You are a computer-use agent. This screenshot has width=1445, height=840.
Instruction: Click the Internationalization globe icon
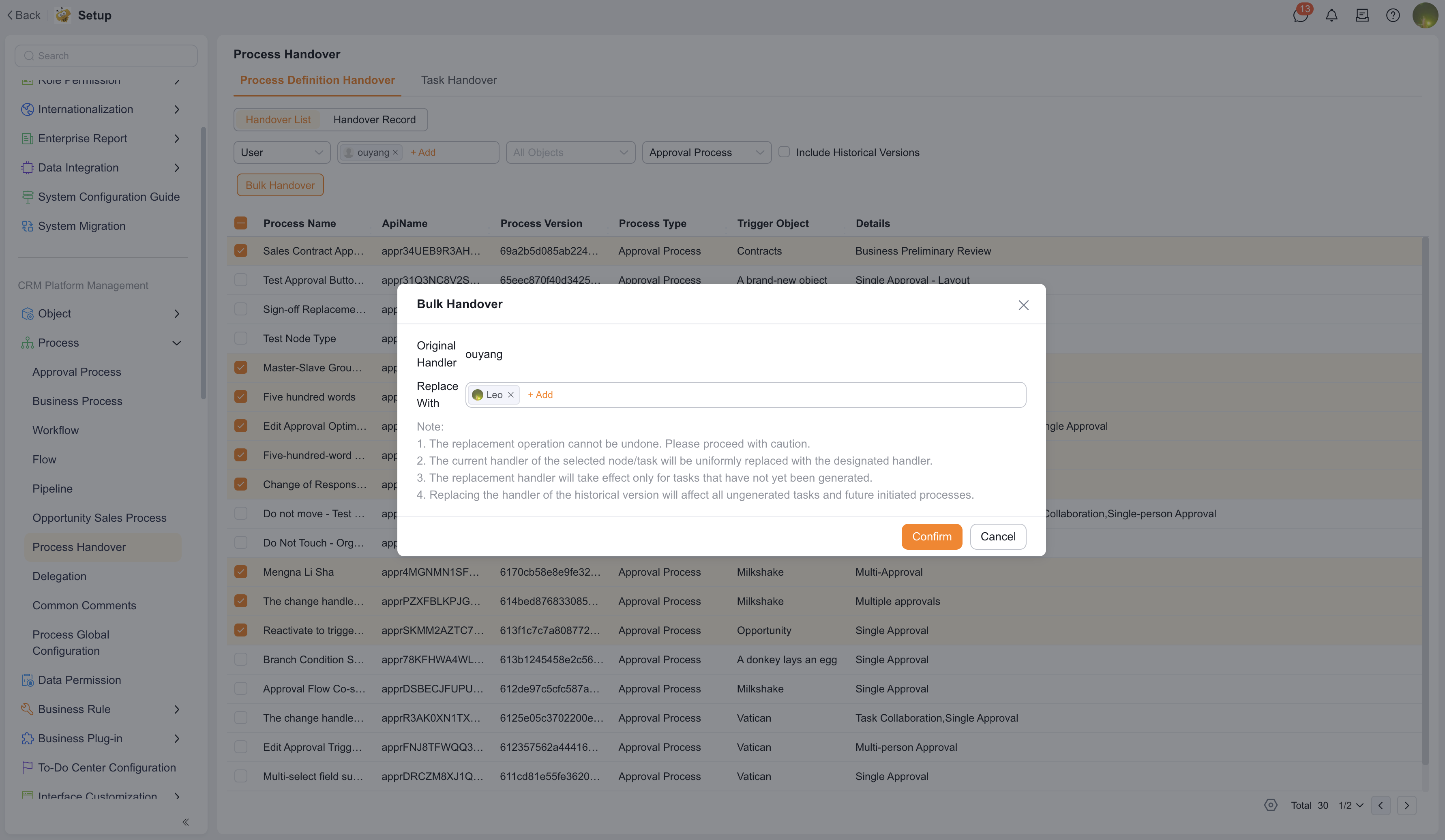point(27,109)
